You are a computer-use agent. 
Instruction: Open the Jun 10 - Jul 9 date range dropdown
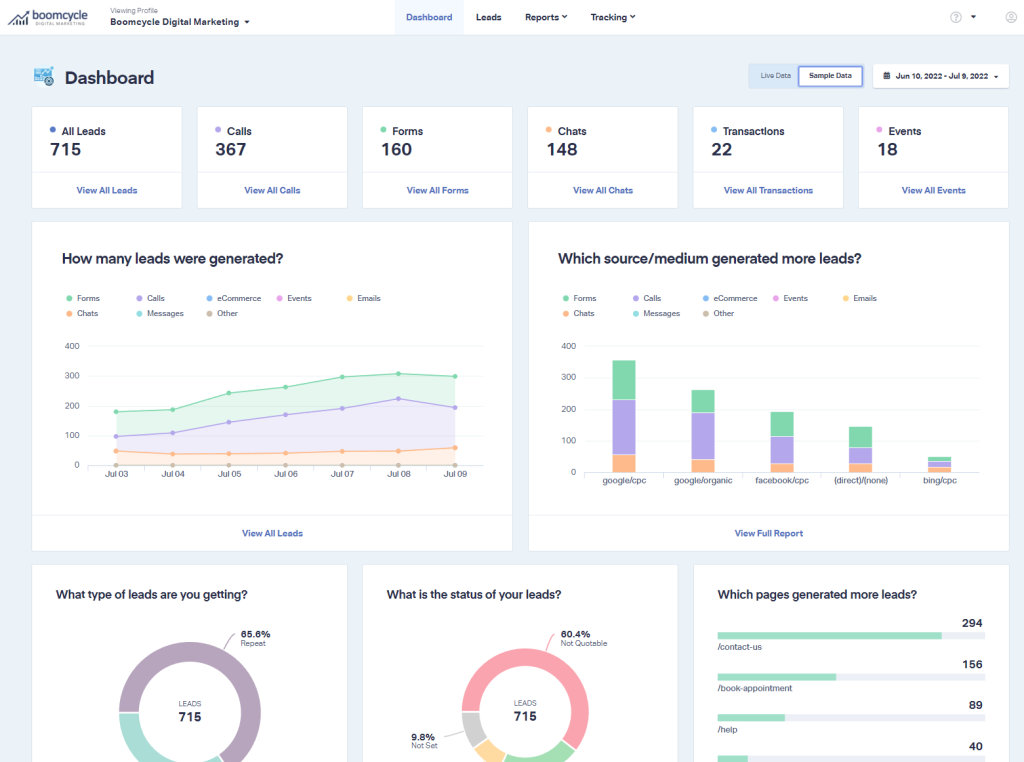tap(940, 76)
